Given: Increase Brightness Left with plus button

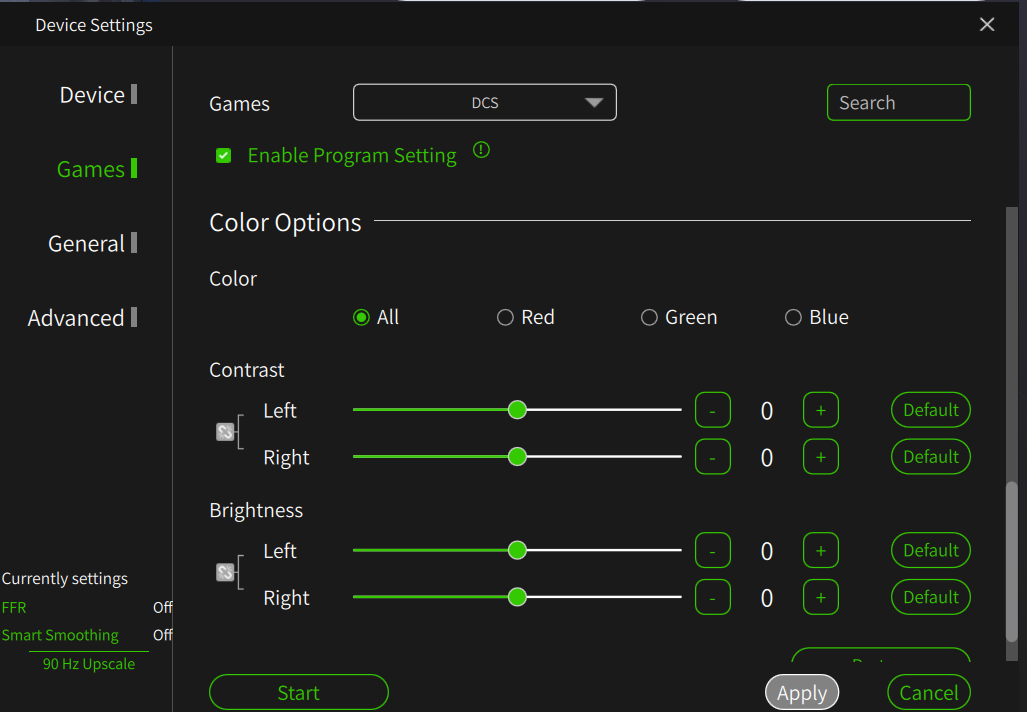Looking at the screenshot, I should click(820, 550).
